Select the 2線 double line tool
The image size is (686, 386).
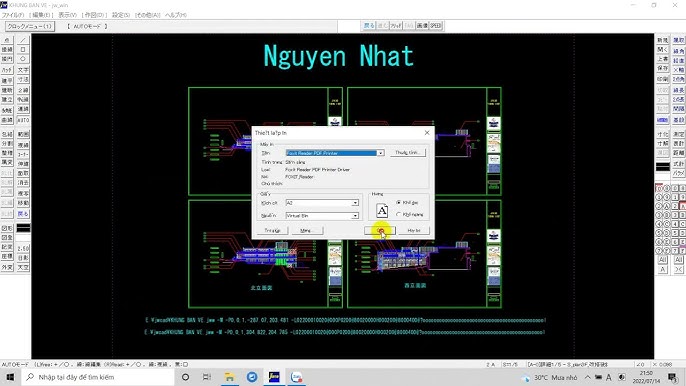[23, 90]
